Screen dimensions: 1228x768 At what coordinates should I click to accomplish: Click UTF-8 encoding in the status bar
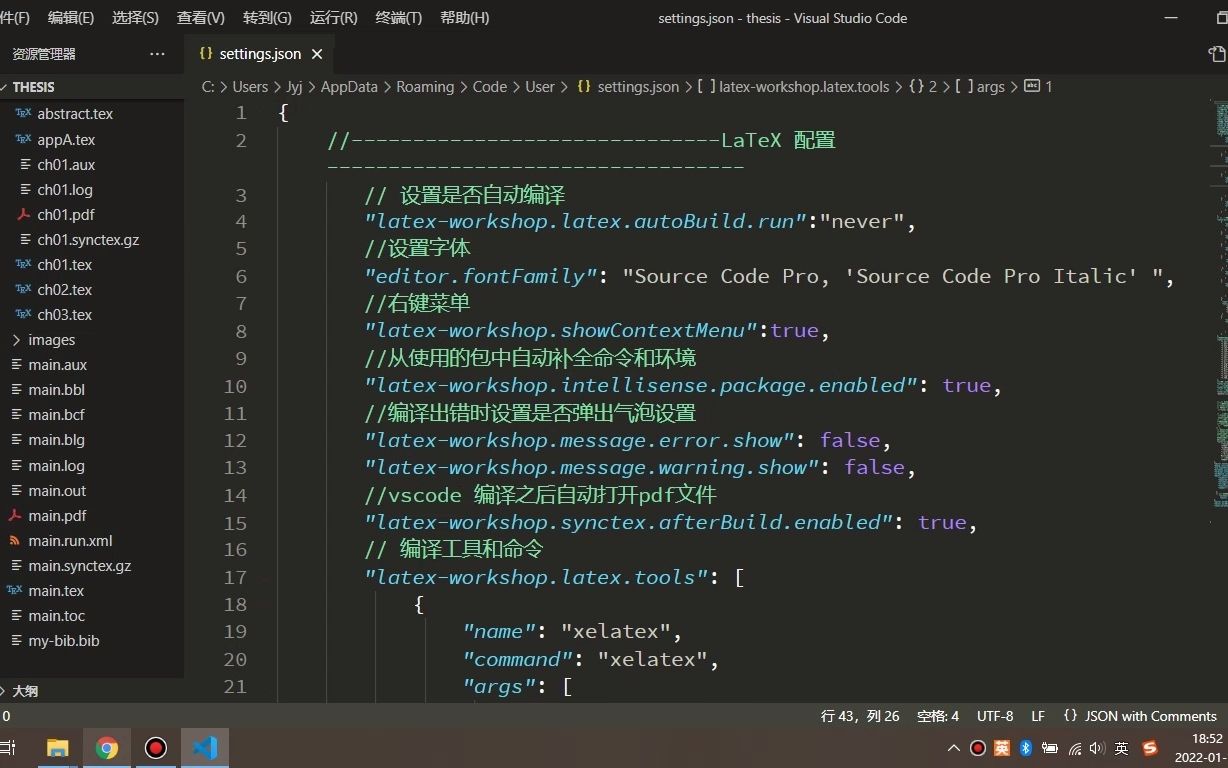click(x=995, y=716)
